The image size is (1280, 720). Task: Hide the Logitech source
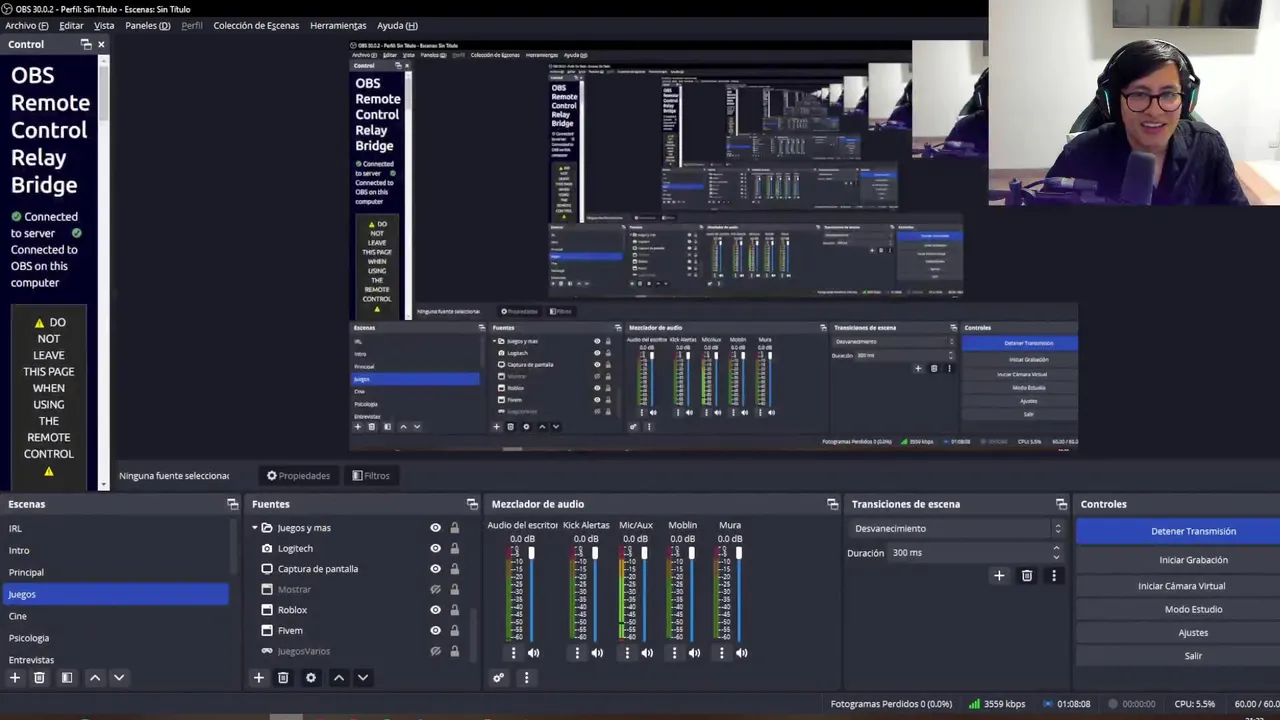(x=435, y=548)
